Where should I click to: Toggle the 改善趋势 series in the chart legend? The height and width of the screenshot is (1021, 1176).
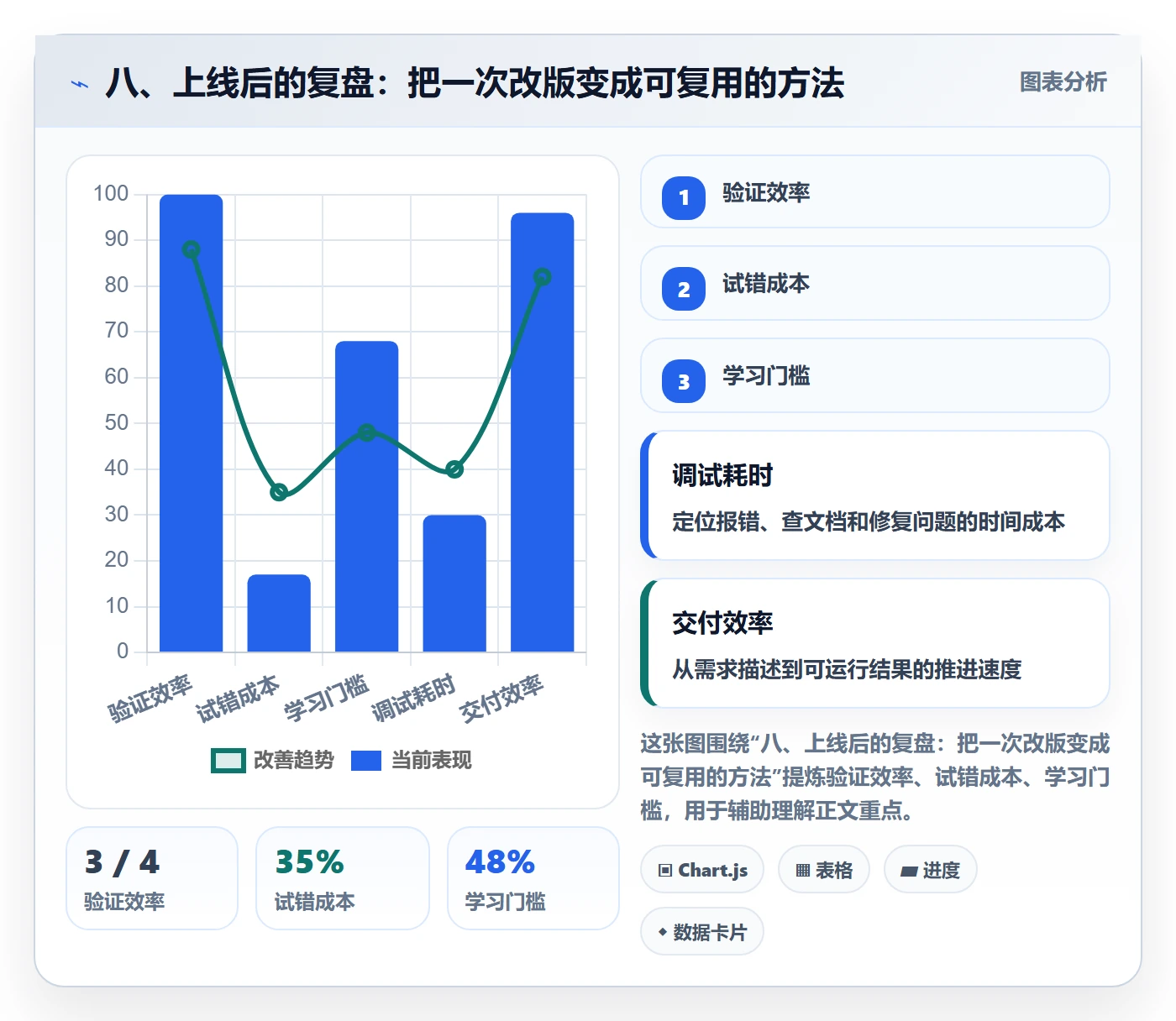pyautogui.click(x=272, y=760)
